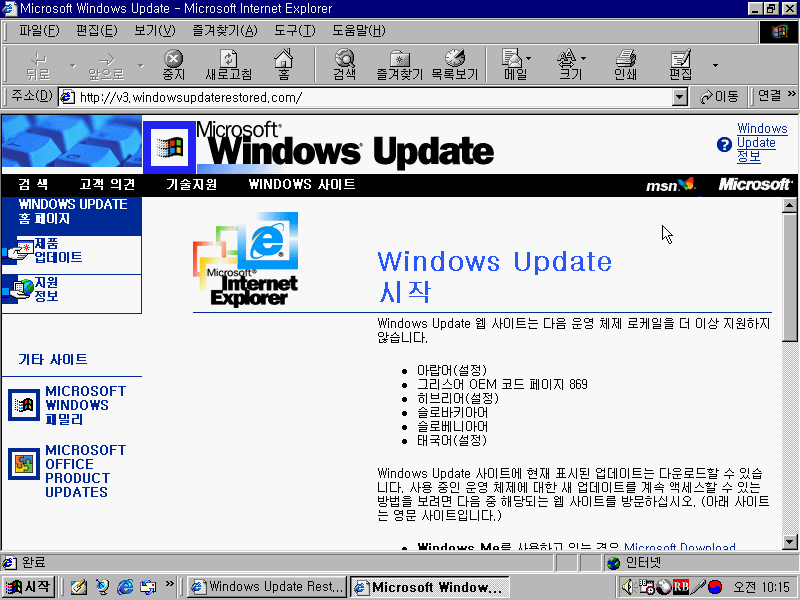Click the Korean flag IME tray icon

pos(715,587)
